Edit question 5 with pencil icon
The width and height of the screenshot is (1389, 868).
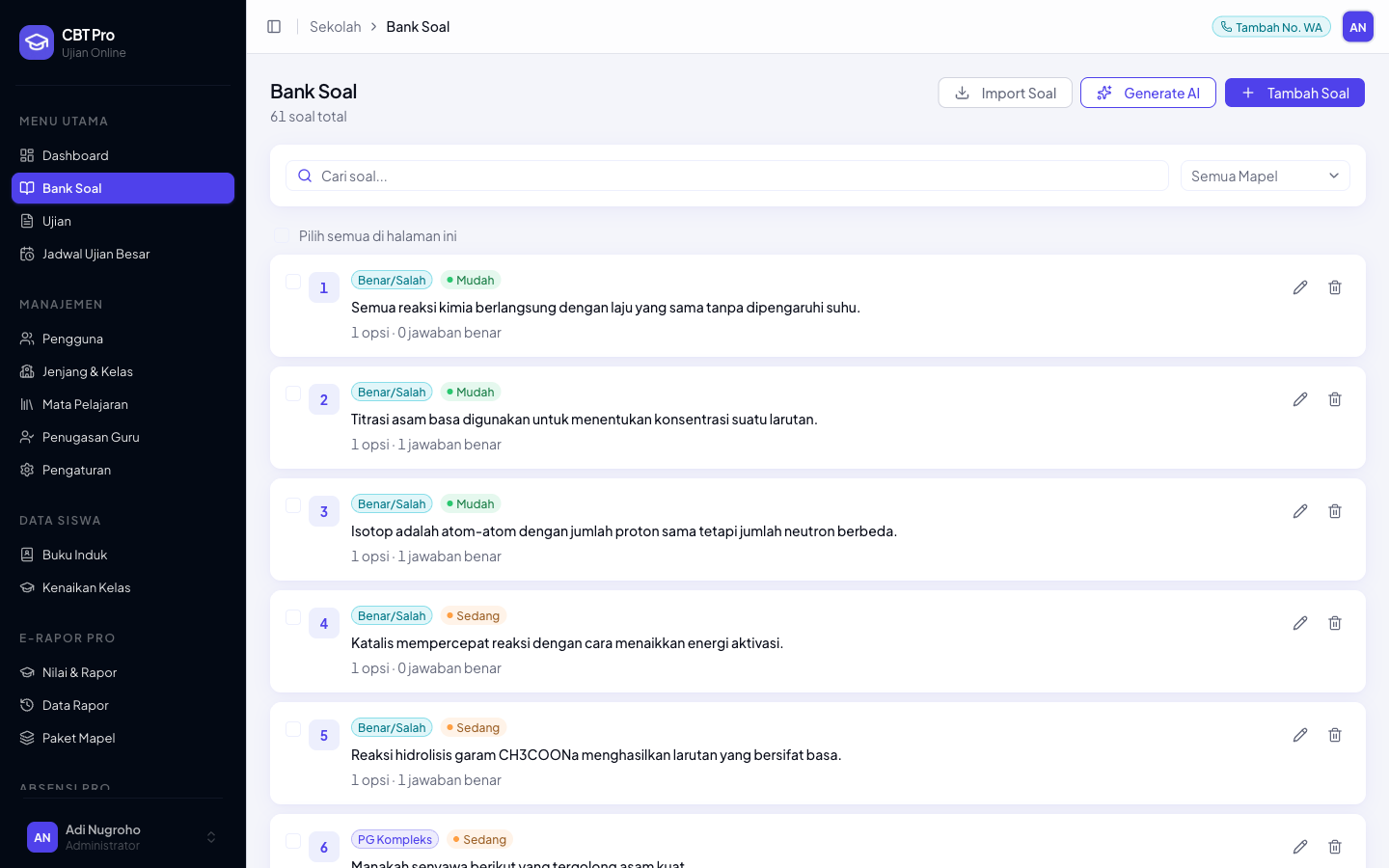(1300, 735)
